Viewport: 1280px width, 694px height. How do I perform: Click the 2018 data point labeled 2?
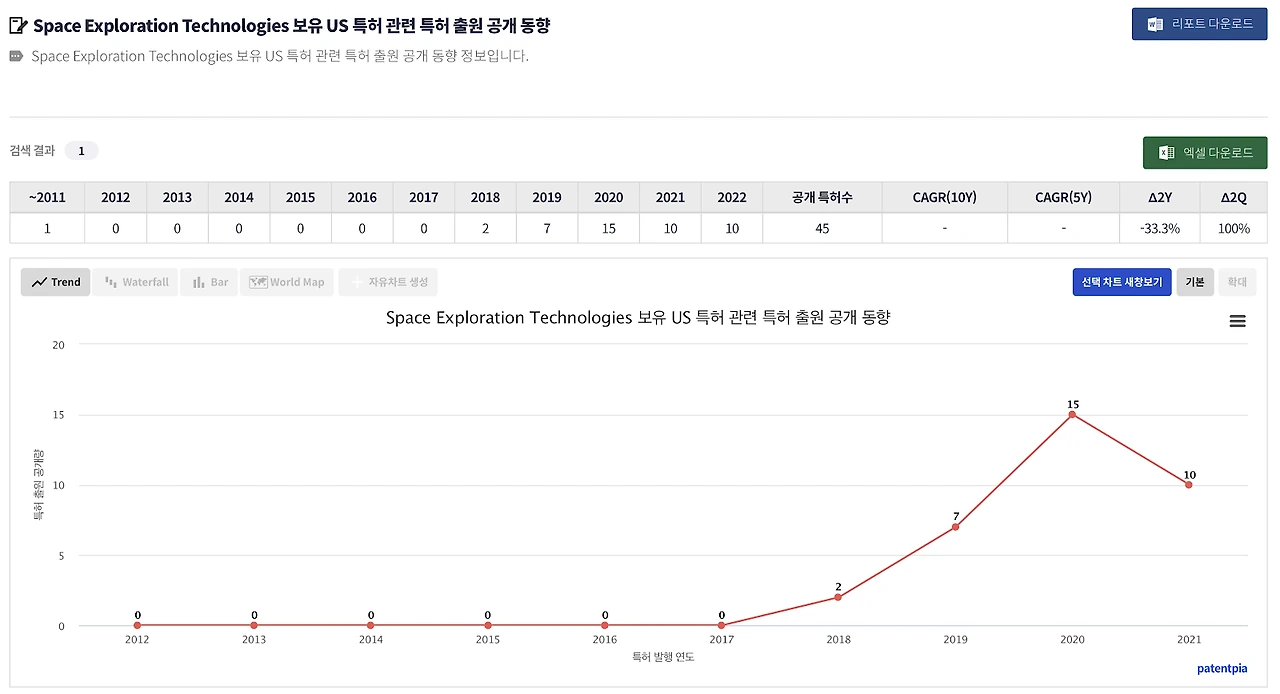(x=838, y=598)
